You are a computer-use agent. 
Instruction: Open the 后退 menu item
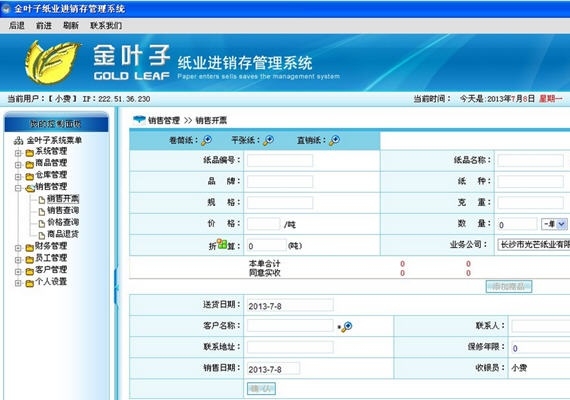pos(17,25)
